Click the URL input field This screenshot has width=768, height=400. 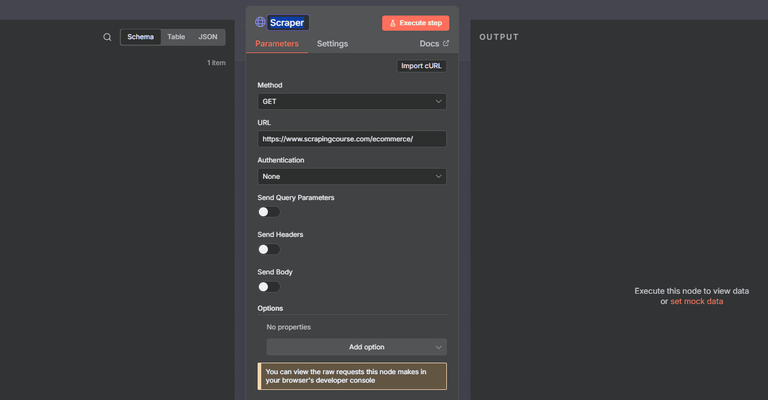click(352, 139)
